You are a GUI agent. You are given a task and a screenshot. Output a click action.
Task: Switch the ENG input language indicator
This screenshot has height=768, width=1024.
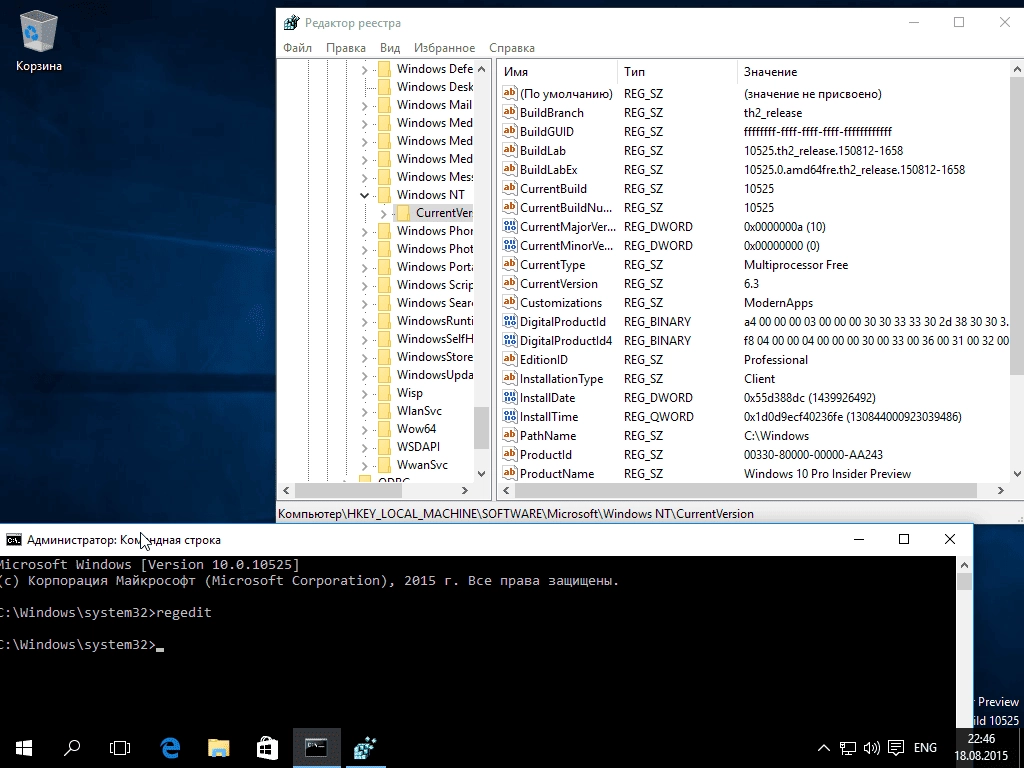coord(925,748)
